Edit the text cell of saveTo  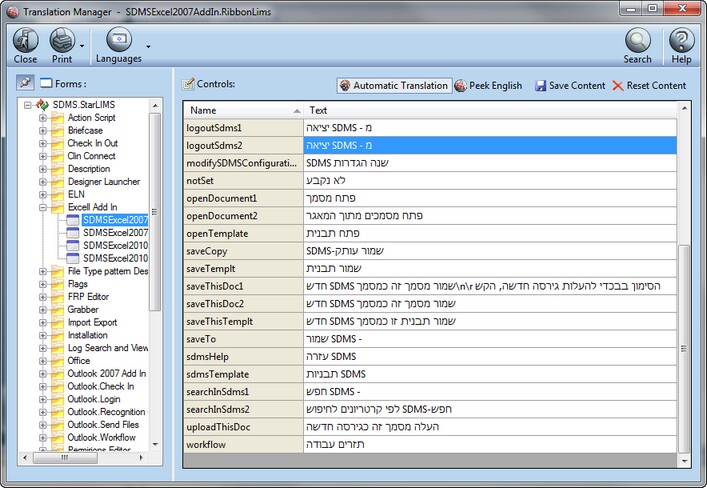coord(490,339)
